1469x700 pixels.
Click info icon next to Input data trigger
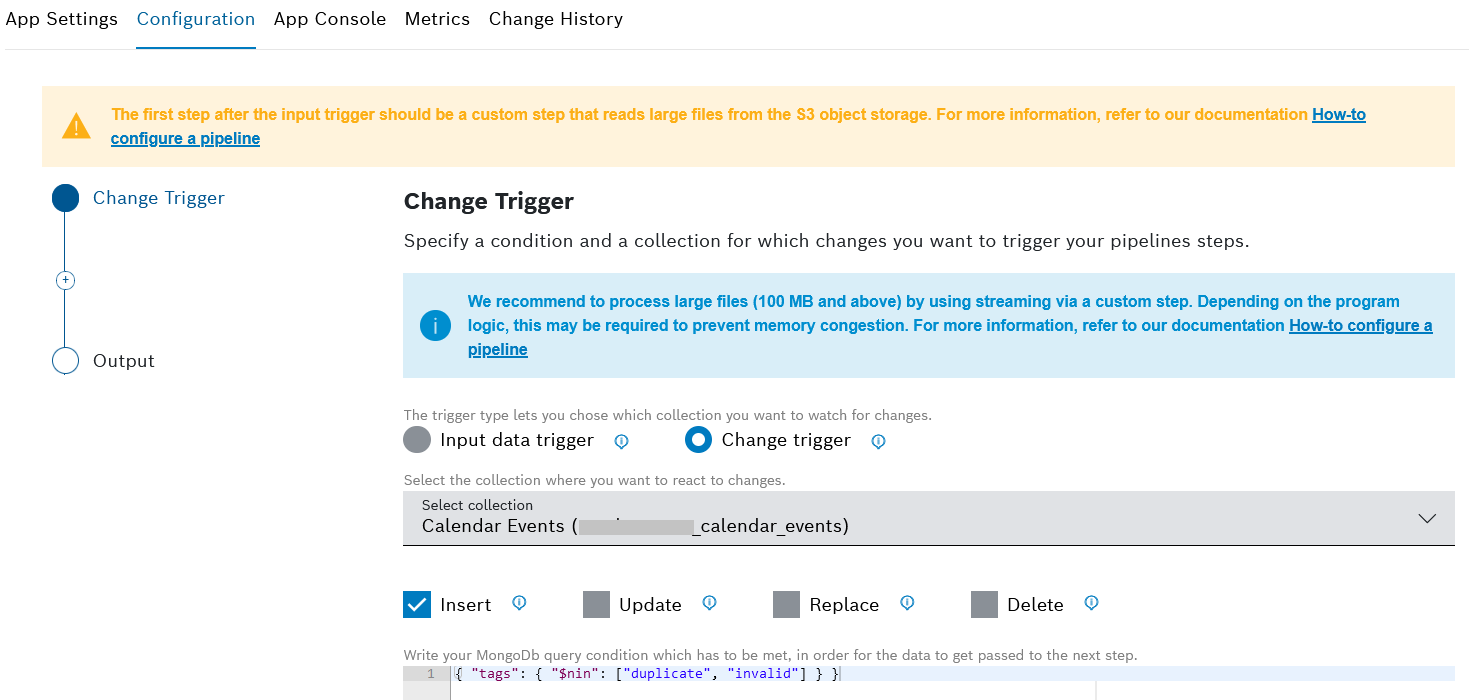(621, 441)
